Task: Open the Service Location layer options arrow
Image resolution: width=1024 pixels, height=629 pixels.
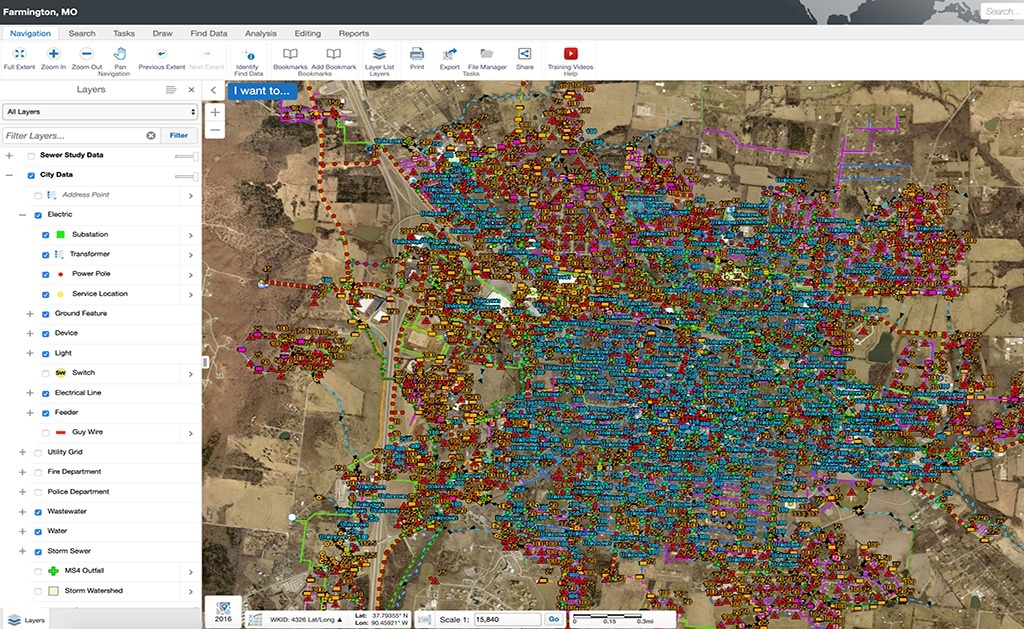Action: coord(191,295)
